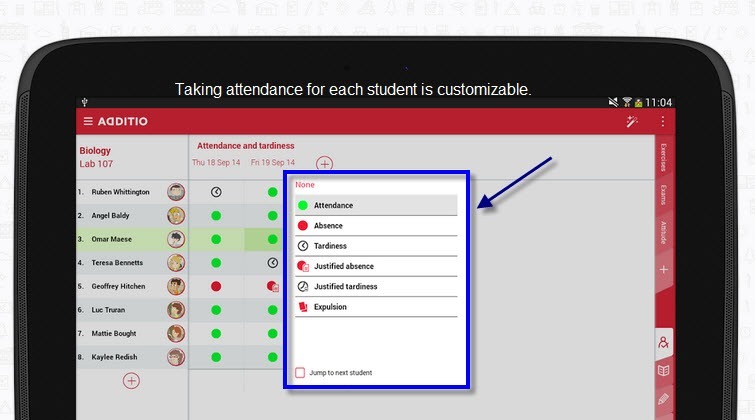Select student name Omar Maese
755x420 pixels.
pyautogui.click(x=111, y=239)
